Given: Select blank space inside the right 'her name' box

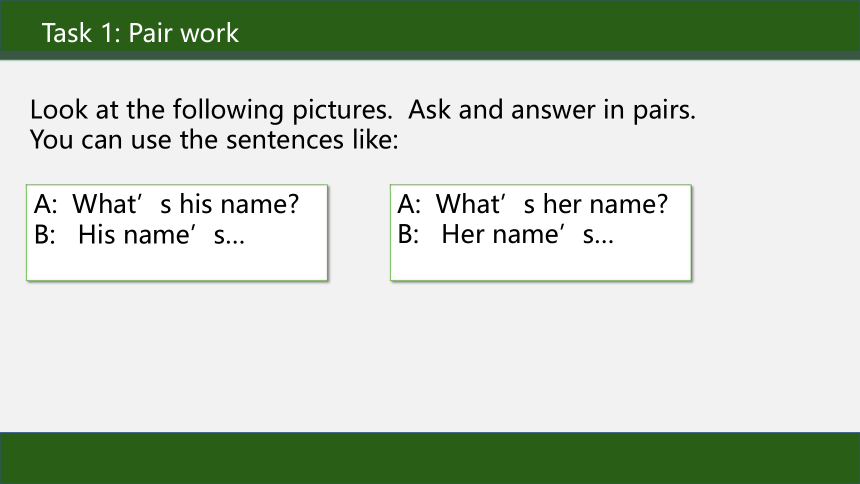Looking at the screenshot, I should tap(540, 264).
